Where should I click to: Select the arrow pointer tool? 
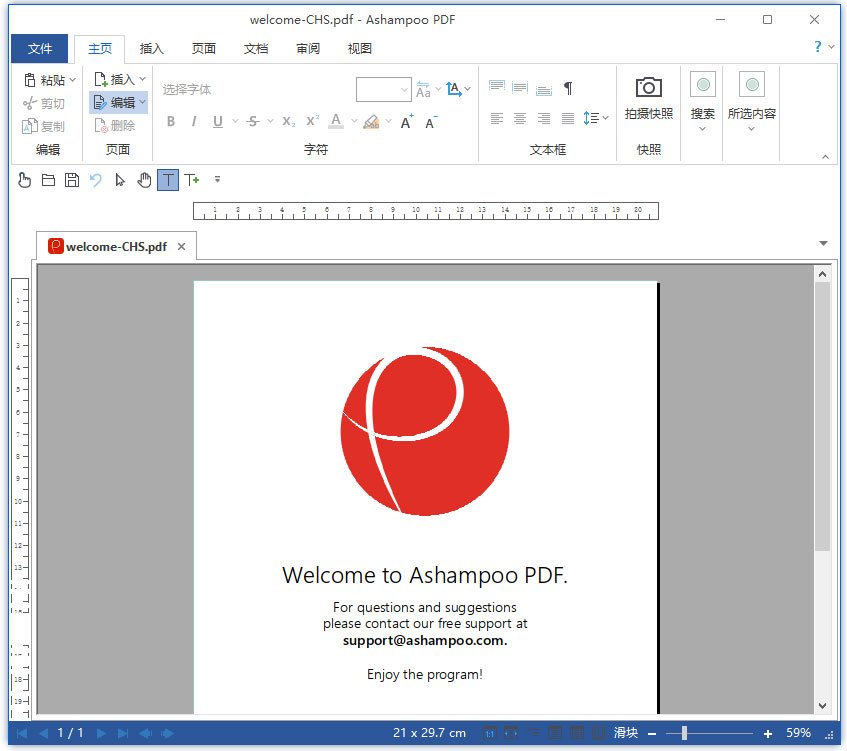pos(120,180)
